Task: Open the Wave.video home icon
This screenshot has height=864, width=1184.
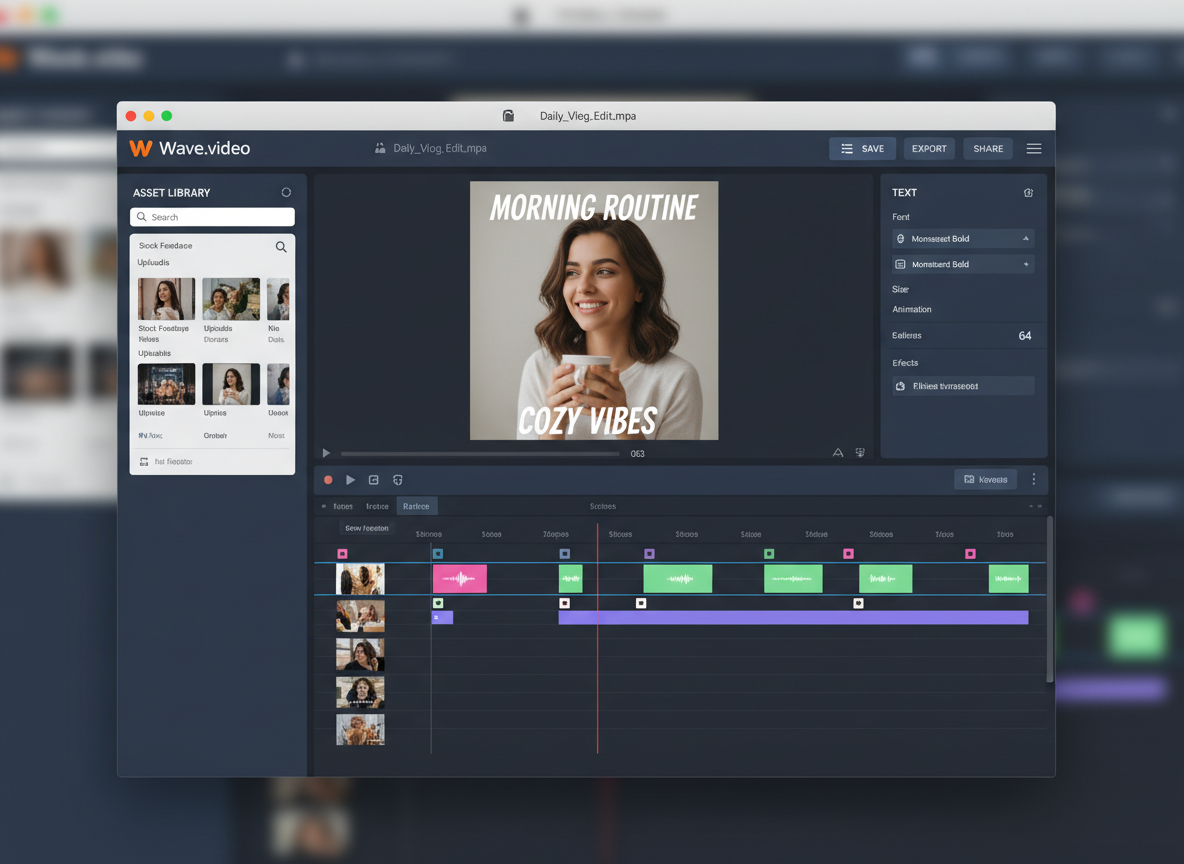Action: (x=140, y=148)
